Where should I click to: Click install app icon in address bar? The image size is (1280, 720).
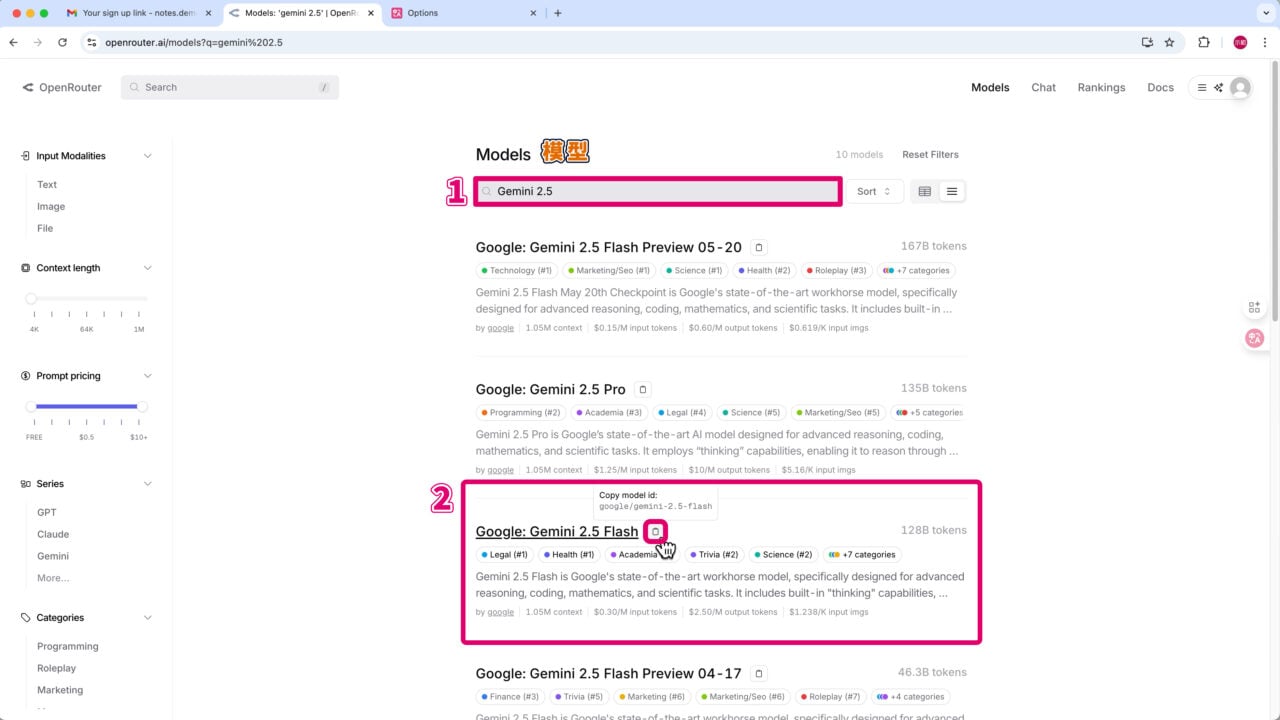click(1147, 42)
